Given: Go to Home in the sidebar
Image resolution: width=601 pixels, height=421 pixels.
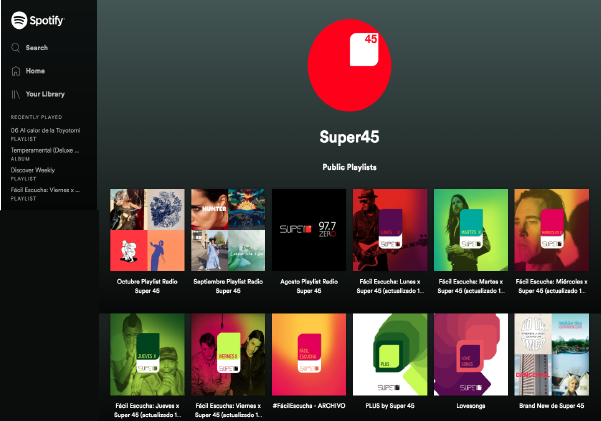Looking at the screenshot, I should point(35,71).
